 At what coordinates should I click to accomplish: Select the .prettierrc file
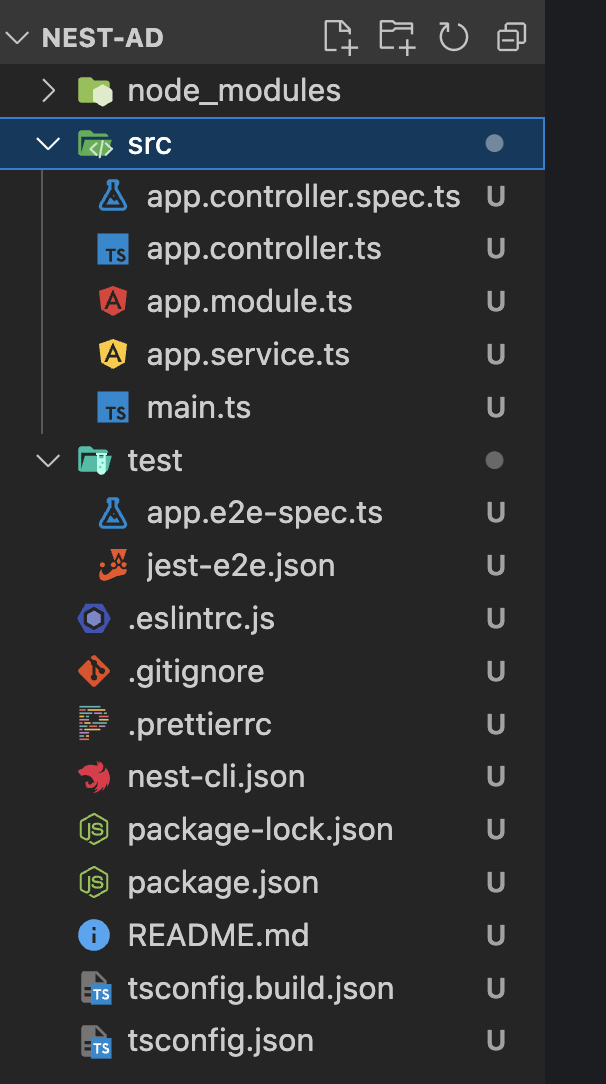tap(272, 724)
